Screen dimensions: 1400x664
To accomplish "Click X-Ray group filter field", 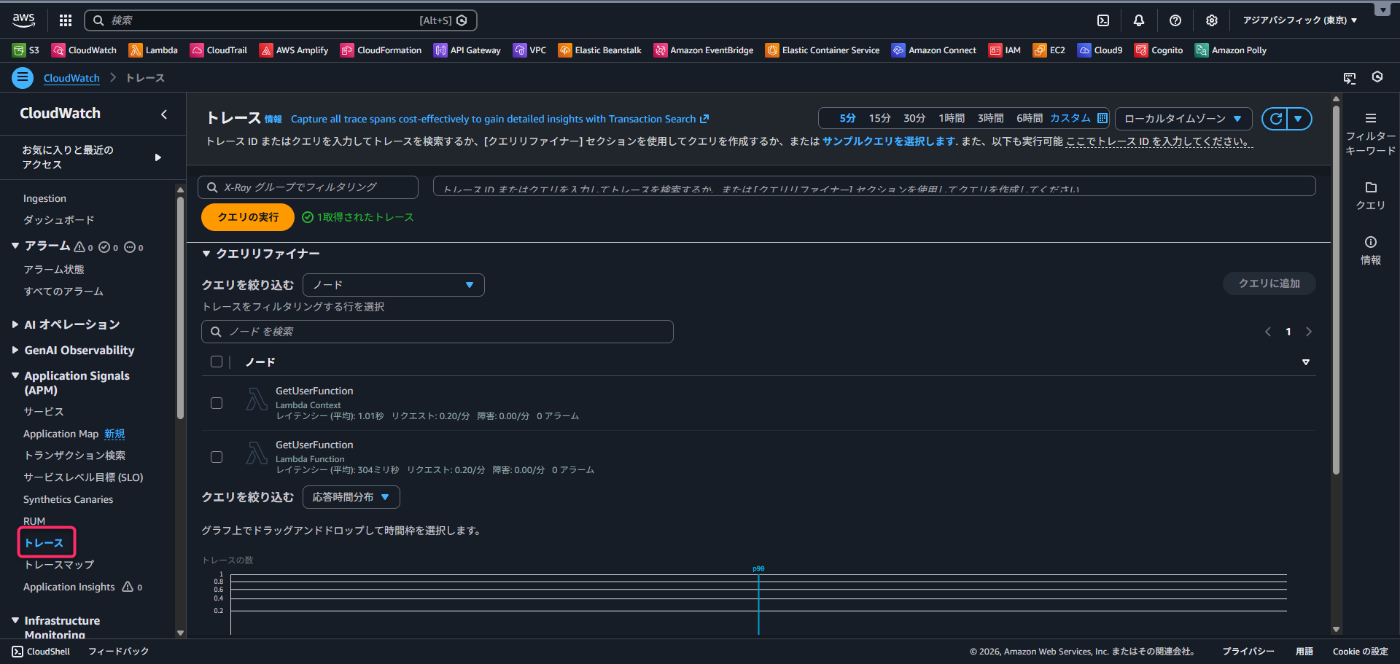I will click(x=308, y=187).
